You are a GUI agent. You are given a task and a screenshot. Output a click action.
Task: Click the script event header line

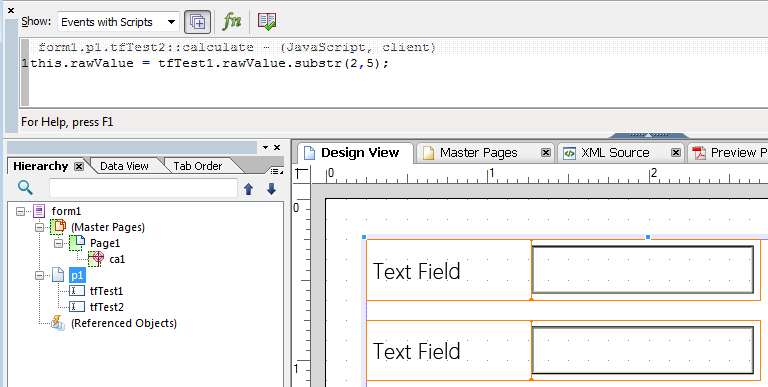(237, 48)
